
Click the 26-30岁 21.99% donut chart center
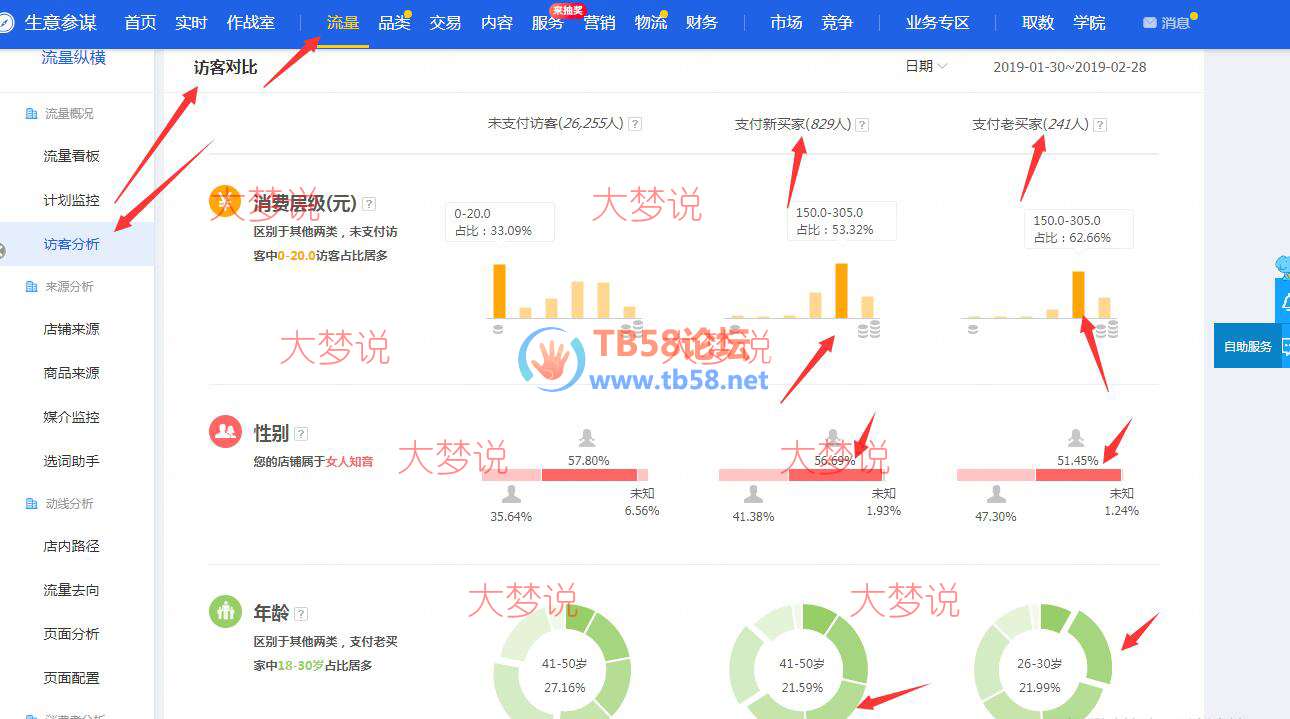[x=1043, y=675]
